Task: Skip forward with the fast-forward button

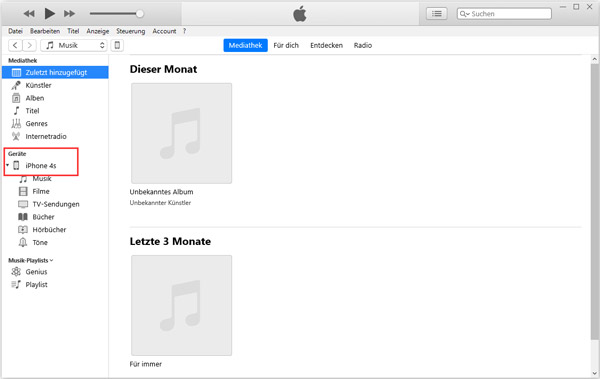Action: (69, 14)
